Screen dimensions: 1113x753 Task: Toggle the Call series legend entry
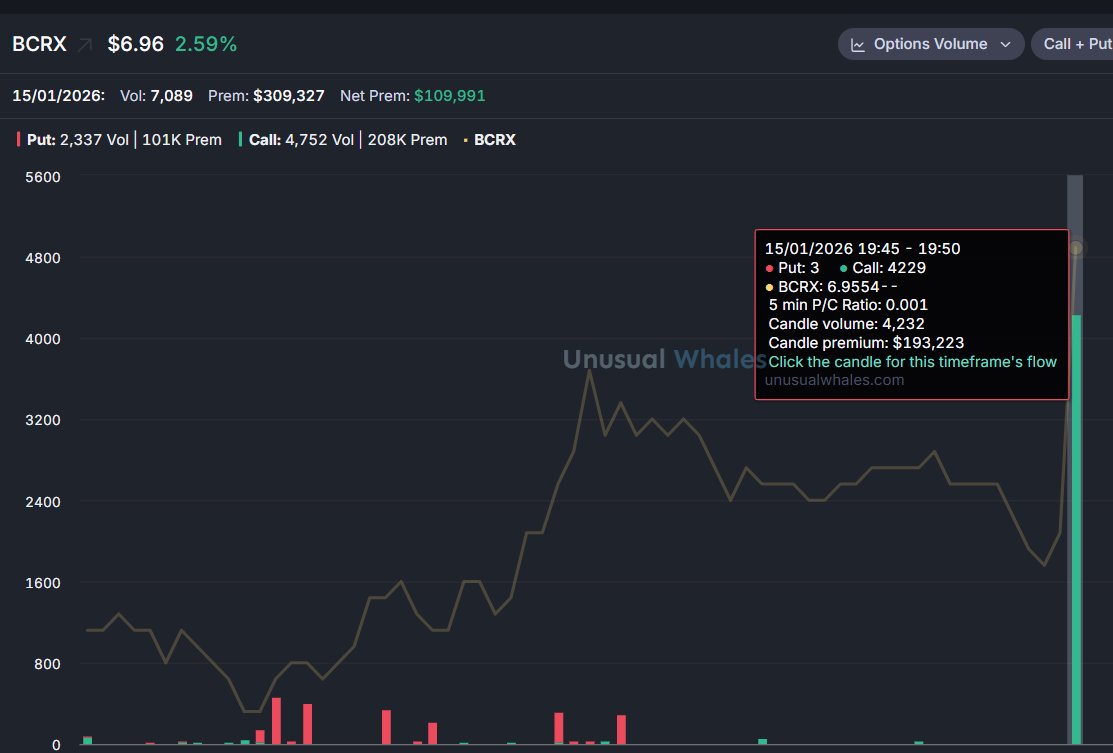pos(343,140)
